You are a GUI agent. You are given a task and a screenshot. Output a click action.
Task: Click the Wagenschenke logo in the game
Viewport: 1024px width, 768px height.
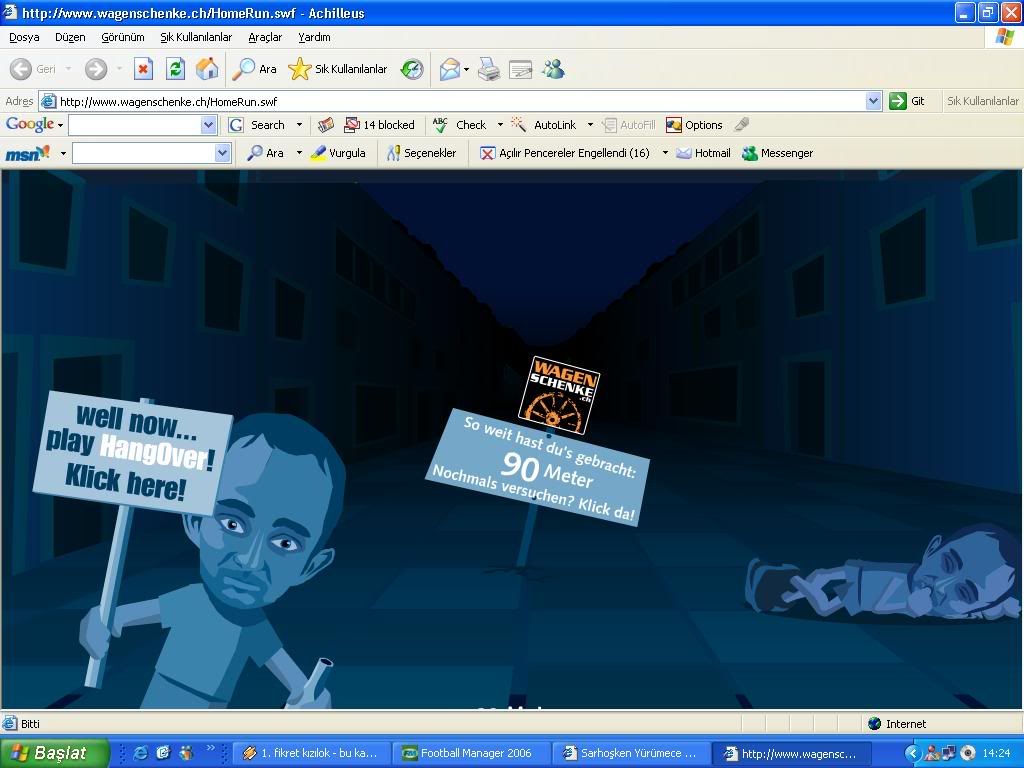click(x=559, y=396)
